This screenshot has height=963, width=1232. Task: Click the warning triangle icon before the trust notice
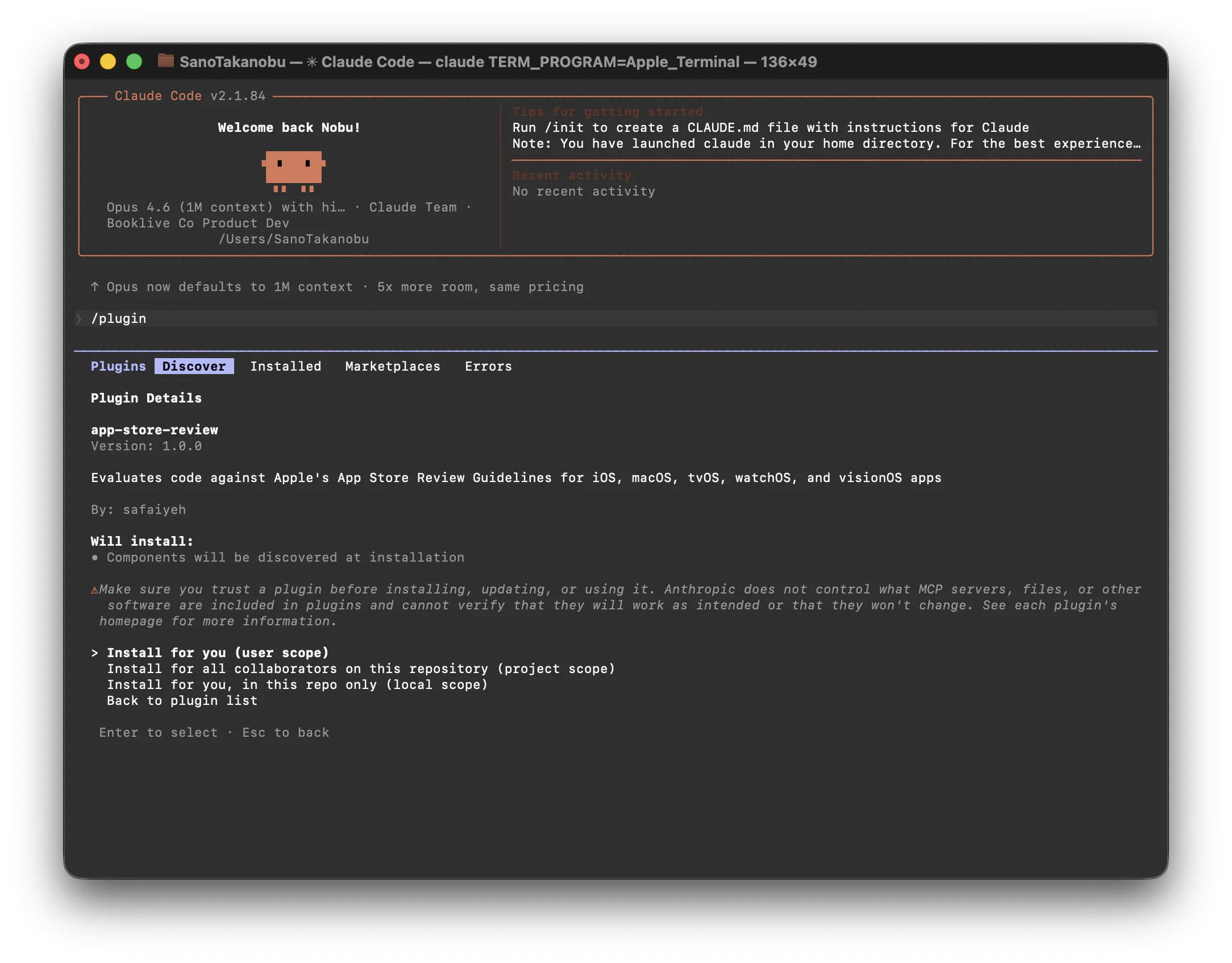point(94,590)
